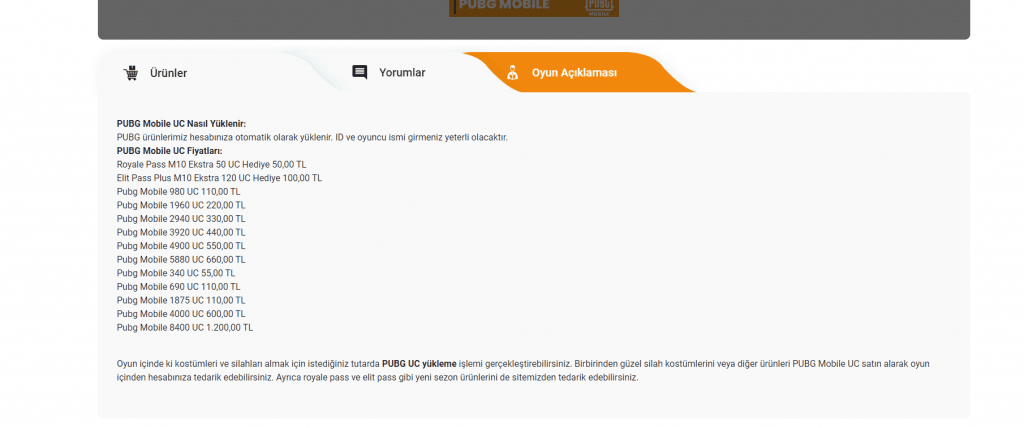The width and height of the screenshot is (1024, 428).
Task: Click the person icon in Oyun Açıklaması tab
Action: point(512,72)
